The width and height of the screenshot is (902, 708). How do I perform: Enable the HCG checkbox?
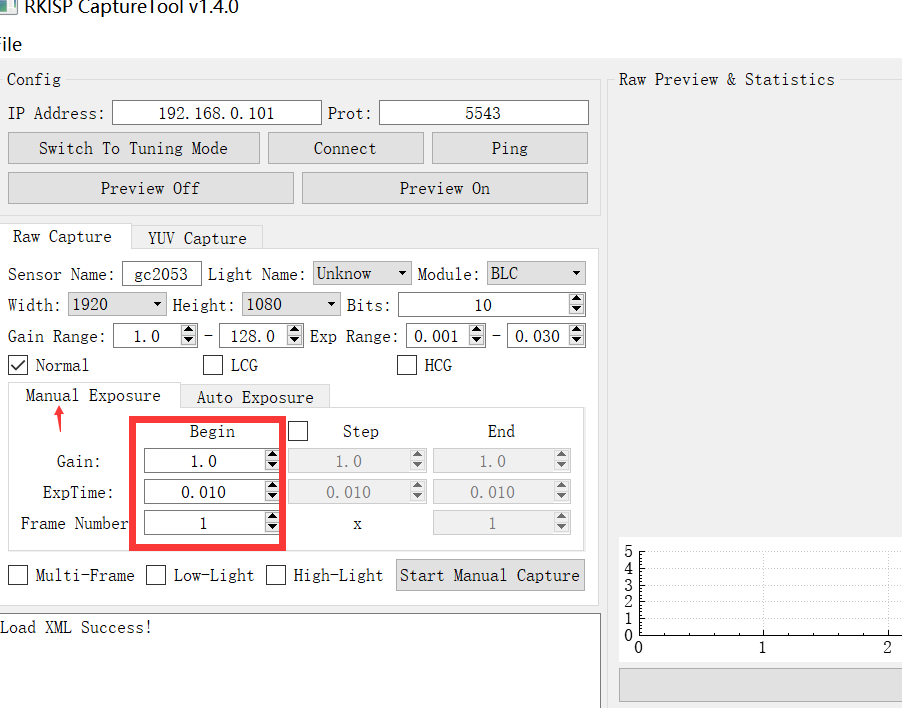[x=407, y=365]
